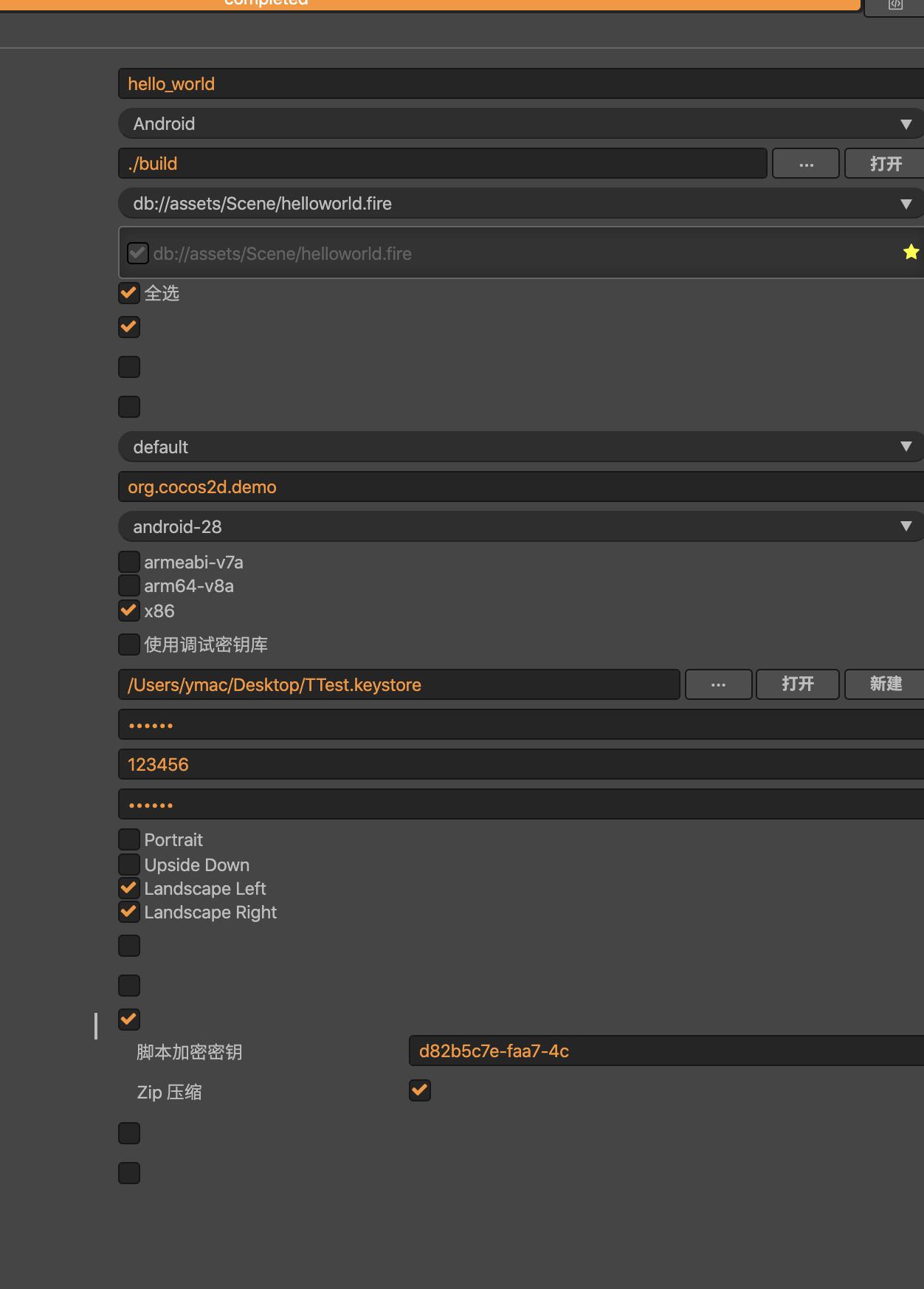Uncheck the Landscape Left orientation checkbox
The height and width of the screenshot is (1289, 924).
(129, 888)
